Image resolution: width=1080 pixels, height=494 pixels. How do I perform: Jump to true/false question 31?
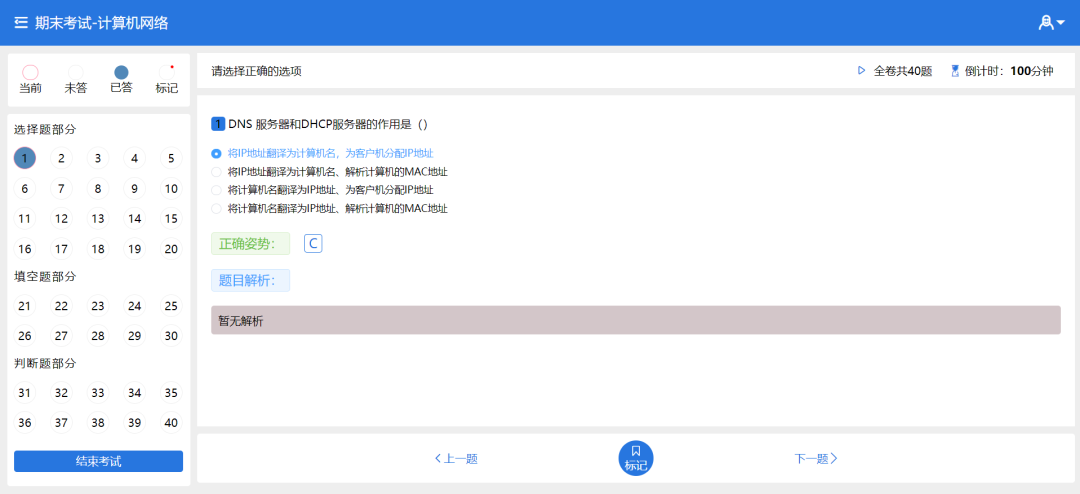point(25,393)
